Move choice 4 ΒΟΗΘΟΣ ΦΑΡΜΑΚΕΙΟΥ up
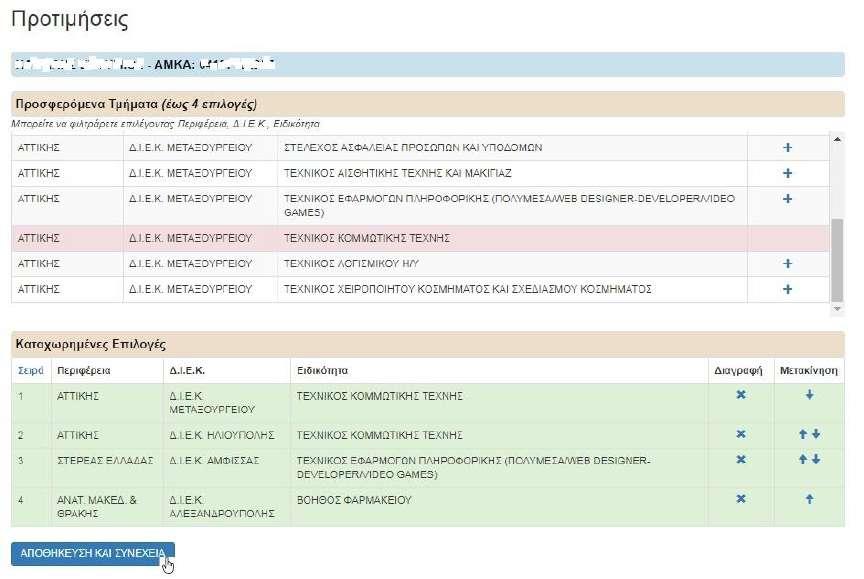This screenshot has height=579, width=864. click(x=809, y=499)
